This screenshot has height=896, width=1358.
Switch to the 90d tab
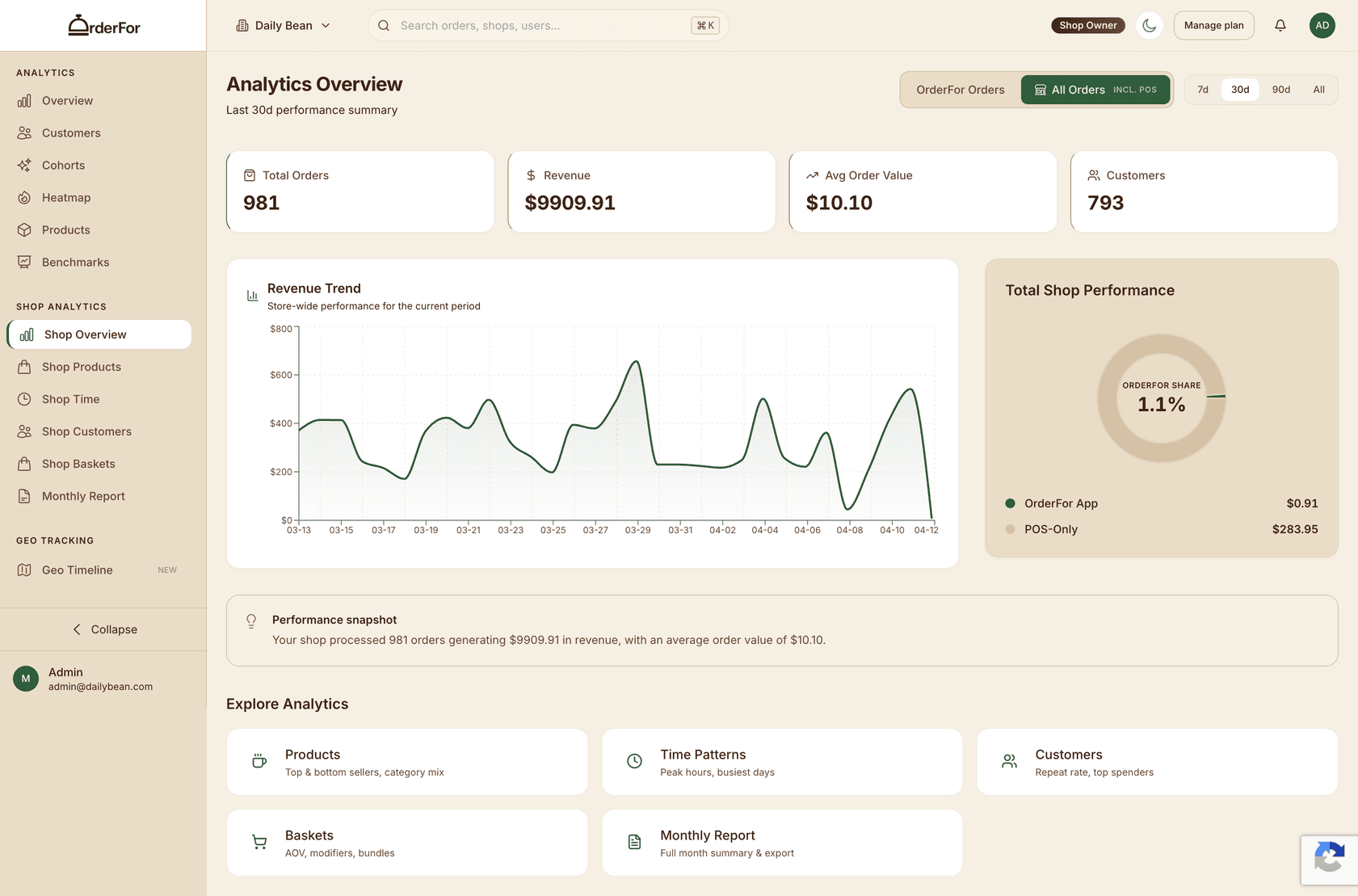pos(1280,90)
